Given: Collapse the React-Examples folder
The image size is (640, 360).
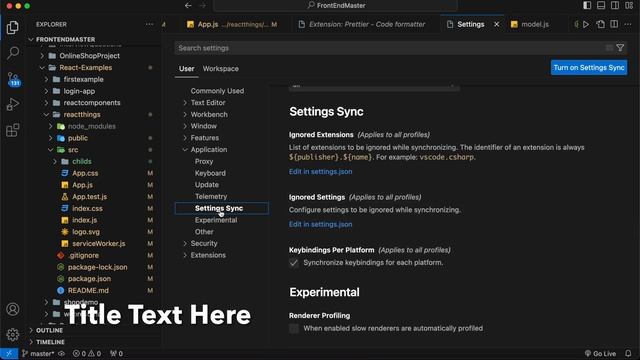Looking at the screenshot, I should pos(85,67).
